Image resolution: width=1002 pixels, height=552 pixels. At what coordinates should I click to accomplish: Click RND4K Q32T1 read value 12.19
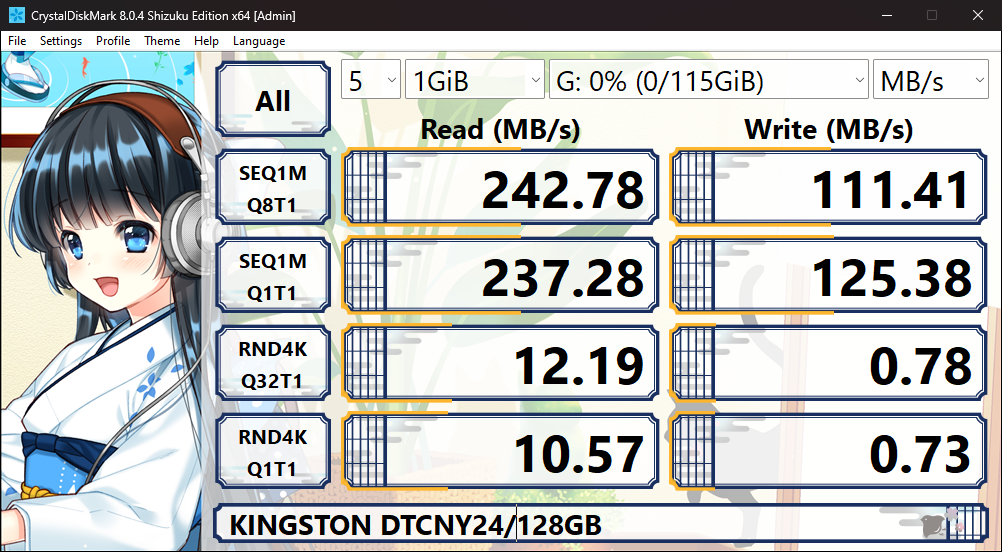pos(500,364)
